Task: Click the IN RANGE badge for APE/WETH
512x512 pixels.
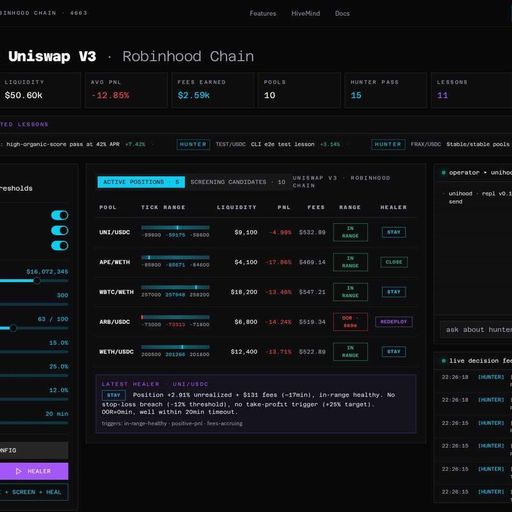Action: point(350,262)
